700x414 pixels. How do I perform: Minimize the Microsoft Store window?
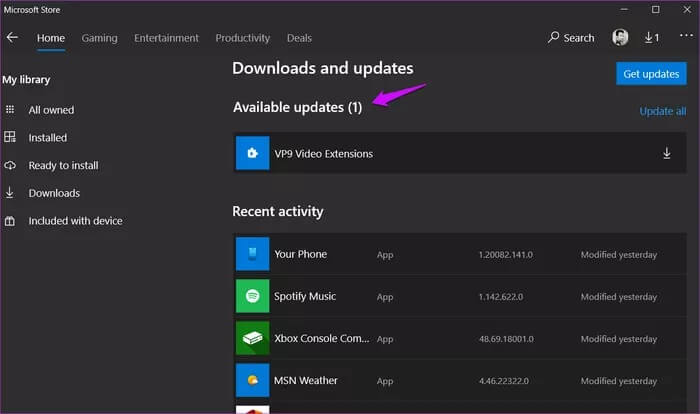[x=624, y=9]
